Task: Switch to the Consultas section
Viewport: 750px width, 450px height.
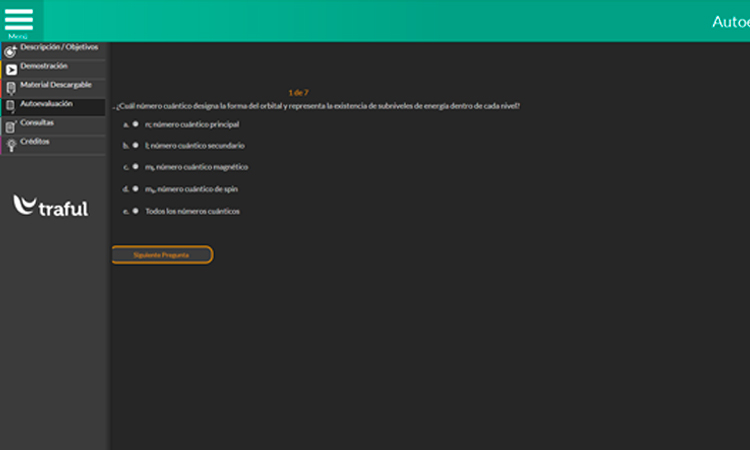Action: click(37, 123)
